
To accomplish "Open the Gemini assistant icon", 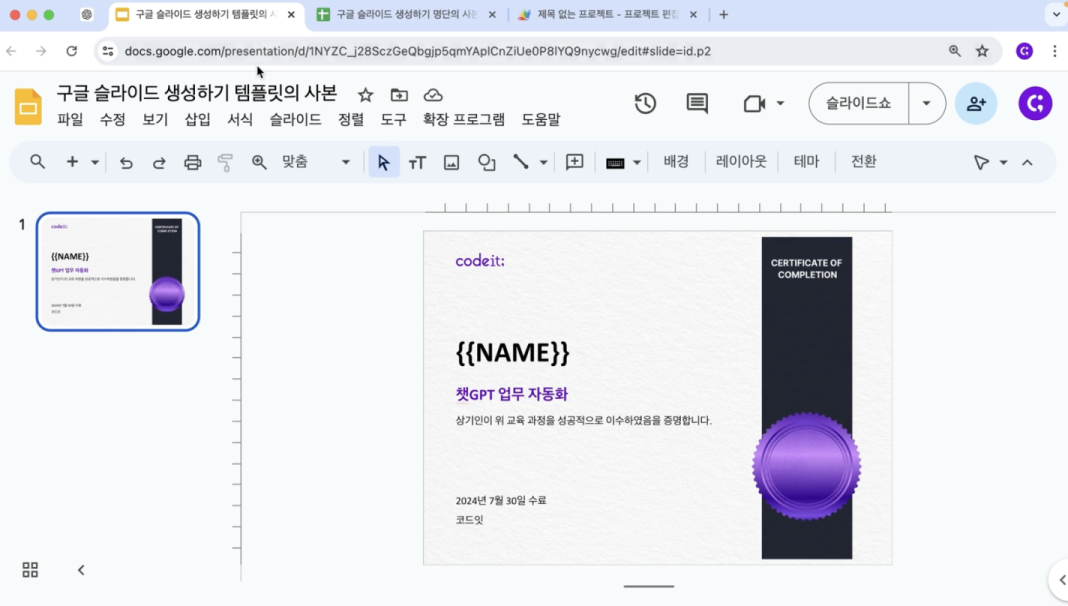I will click(x=1035, y=103).
